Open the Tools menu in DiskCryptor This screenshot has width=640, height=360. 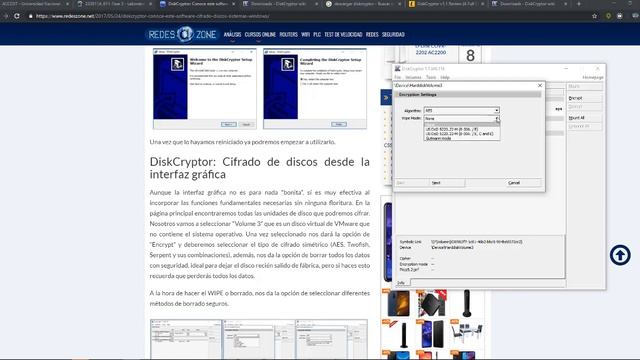pos(431,77)
